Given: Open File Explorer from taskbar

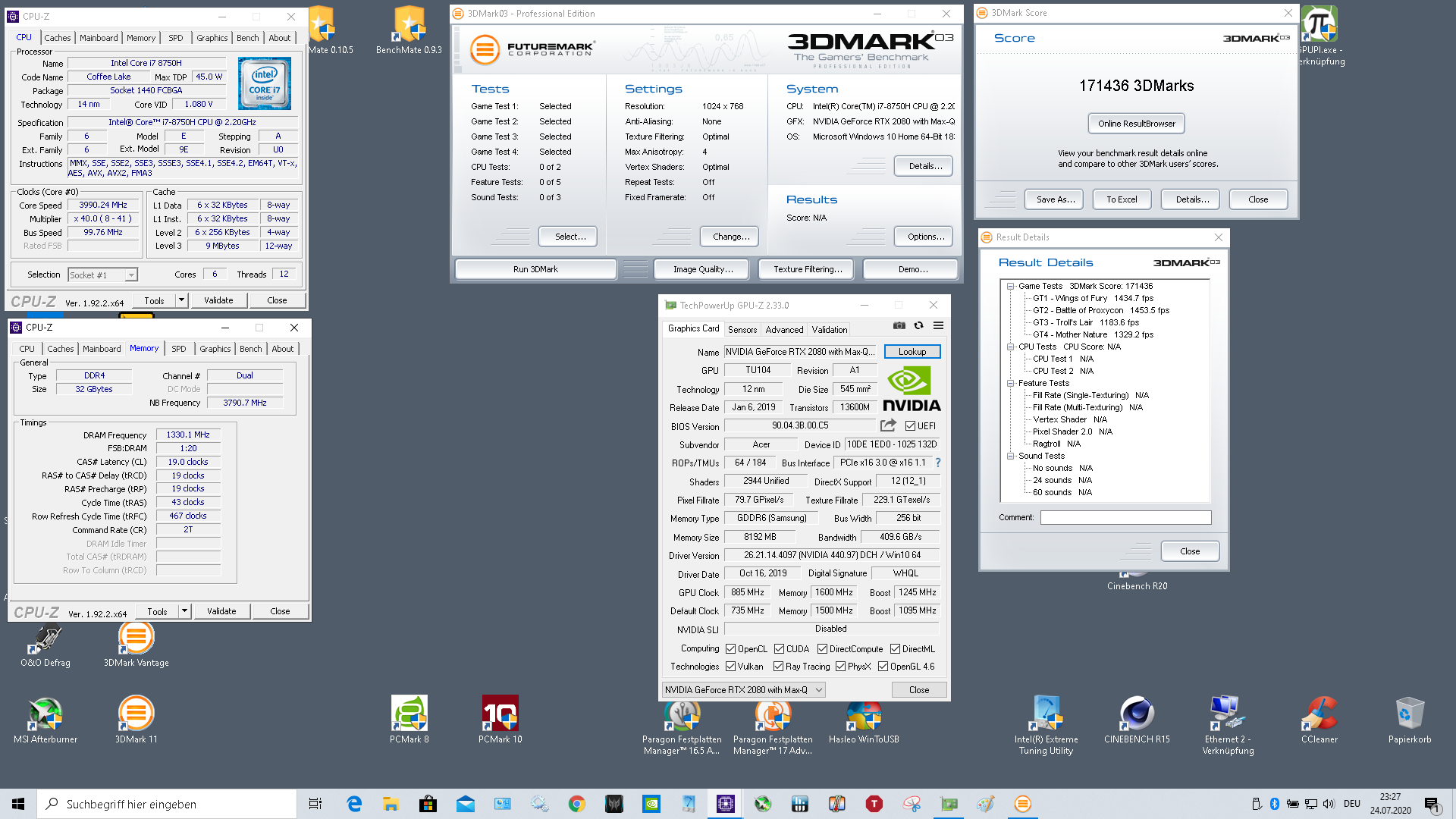Looking at the screenshot, I should click(x=391, y=804).
